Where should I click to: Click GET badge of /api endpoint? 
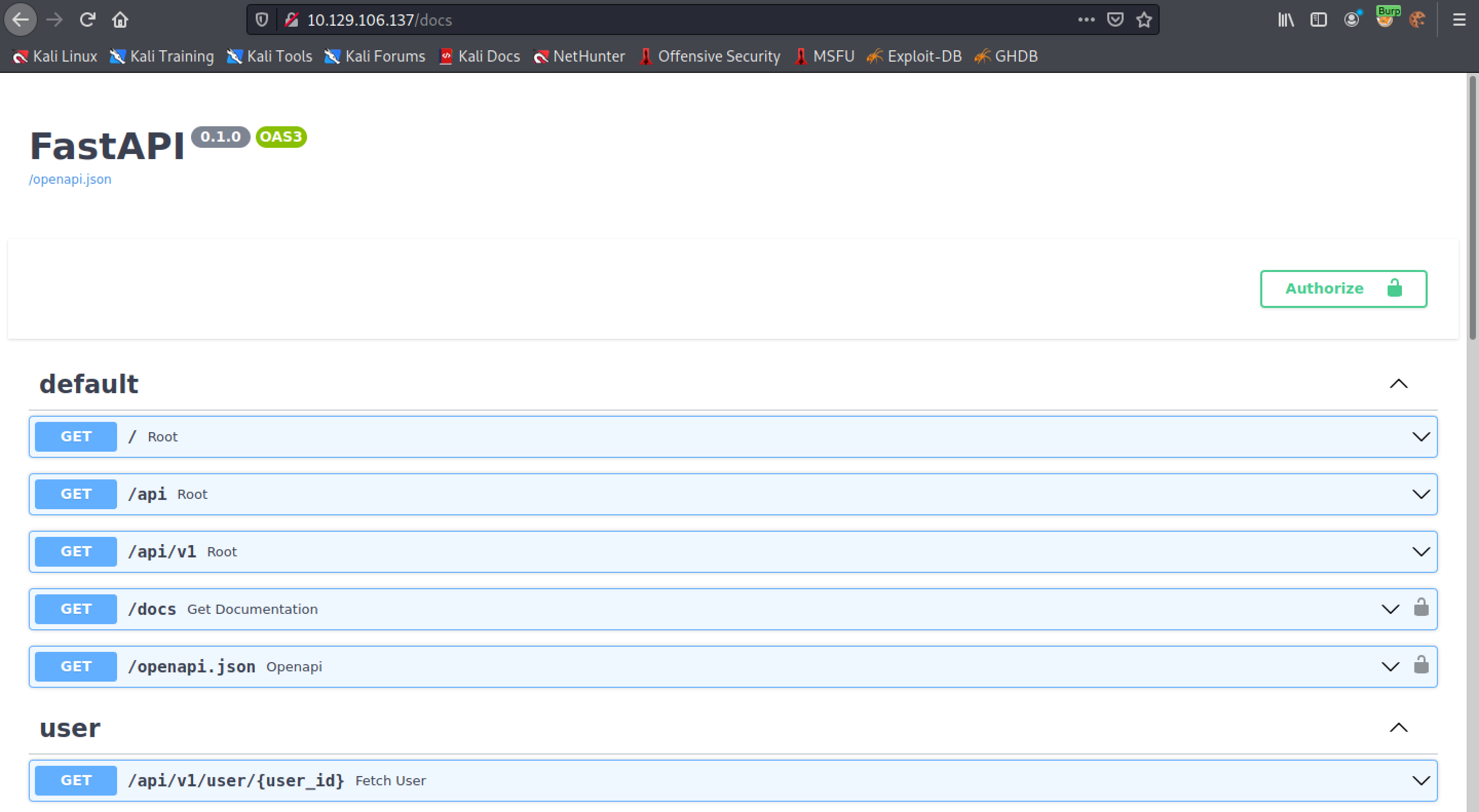(x=76, y=494)
